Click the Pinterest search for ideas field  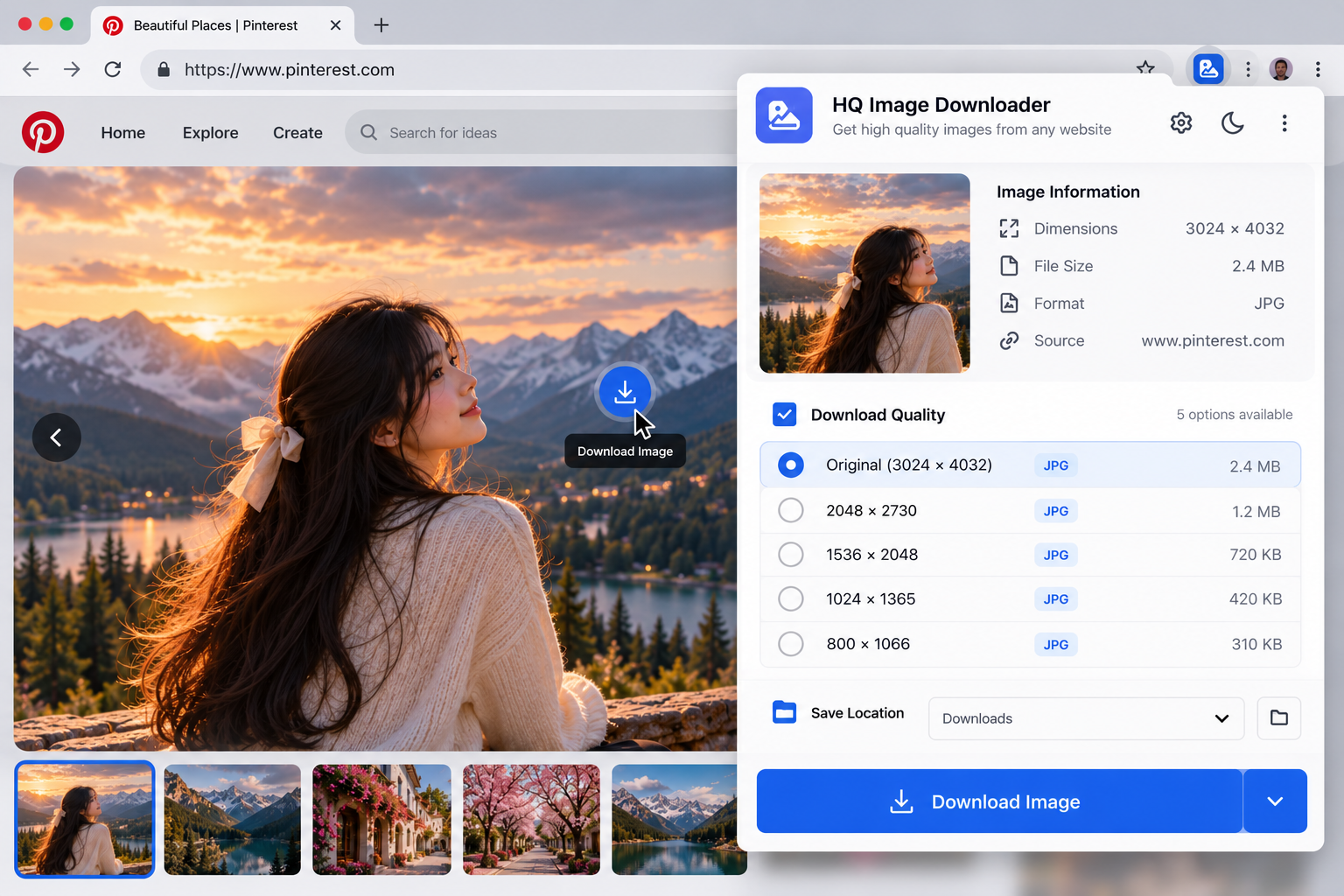coord(542,133)
